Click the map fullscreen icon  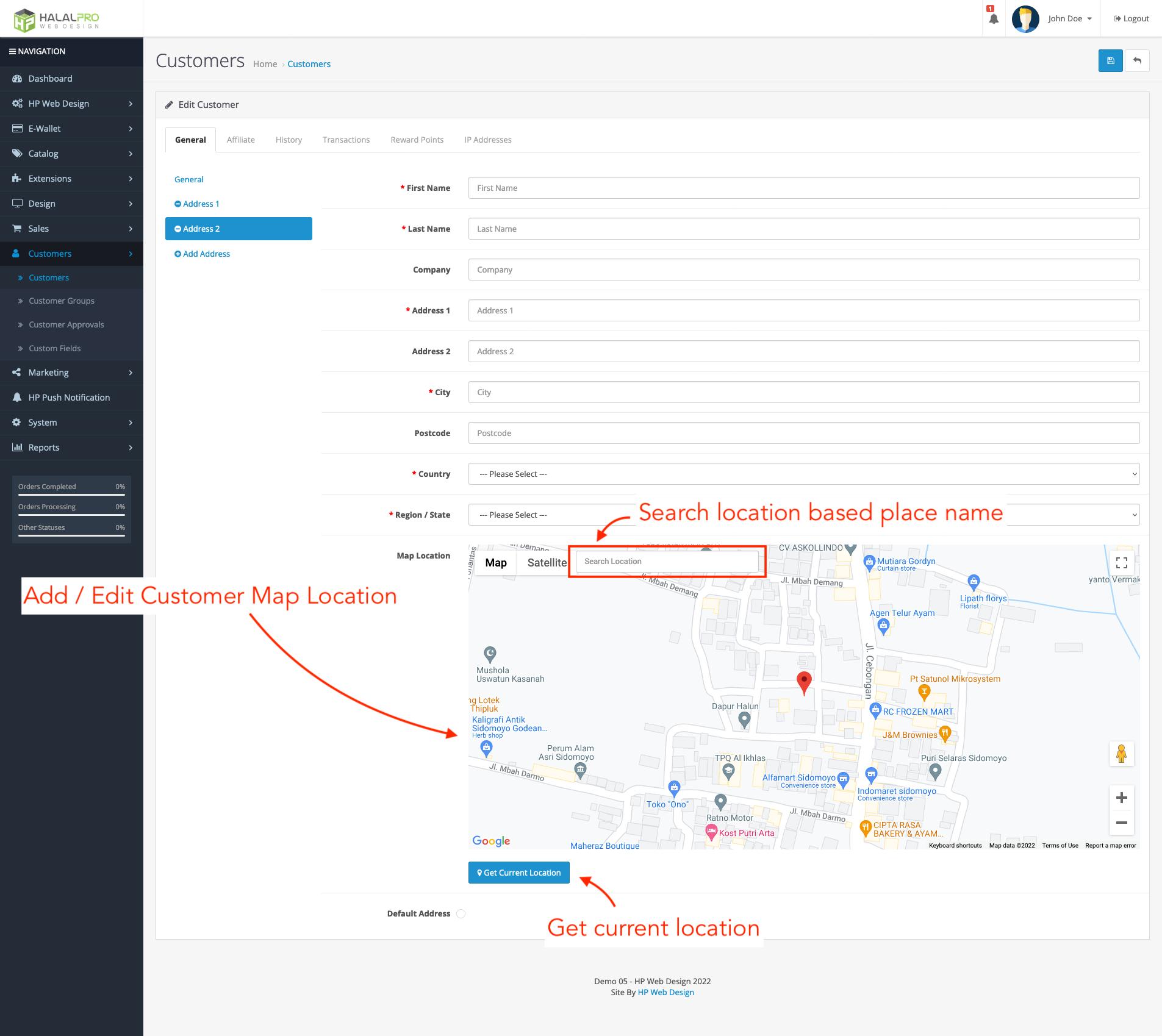click(x=1121, y=562)
